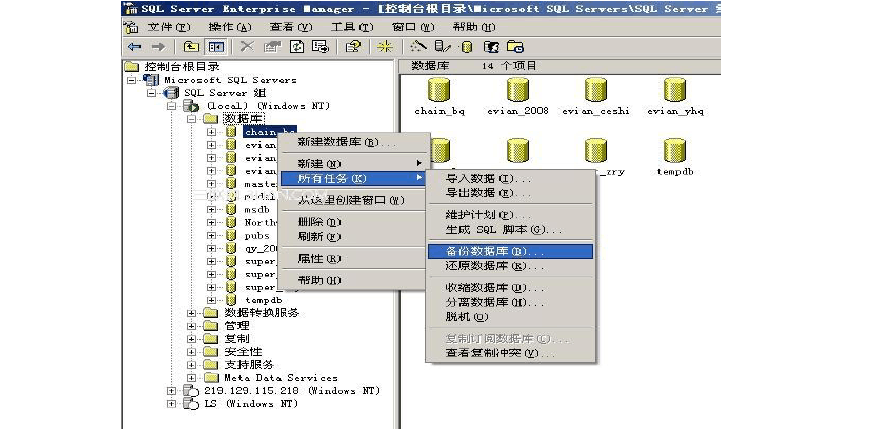The height and width of the screenshot is (429, 893).
Task: Expand the 安全性 folder node
Action: point(191,352)
